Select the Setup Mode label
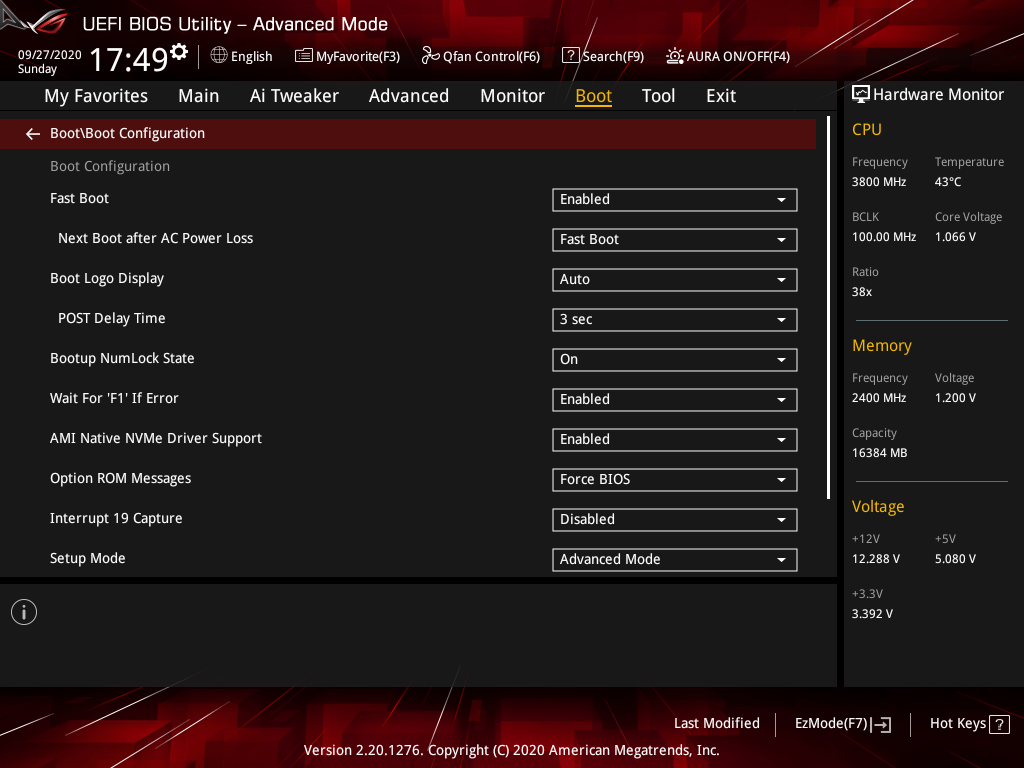Viewport: 1024px width, 768px height. (x=88, y=558)
